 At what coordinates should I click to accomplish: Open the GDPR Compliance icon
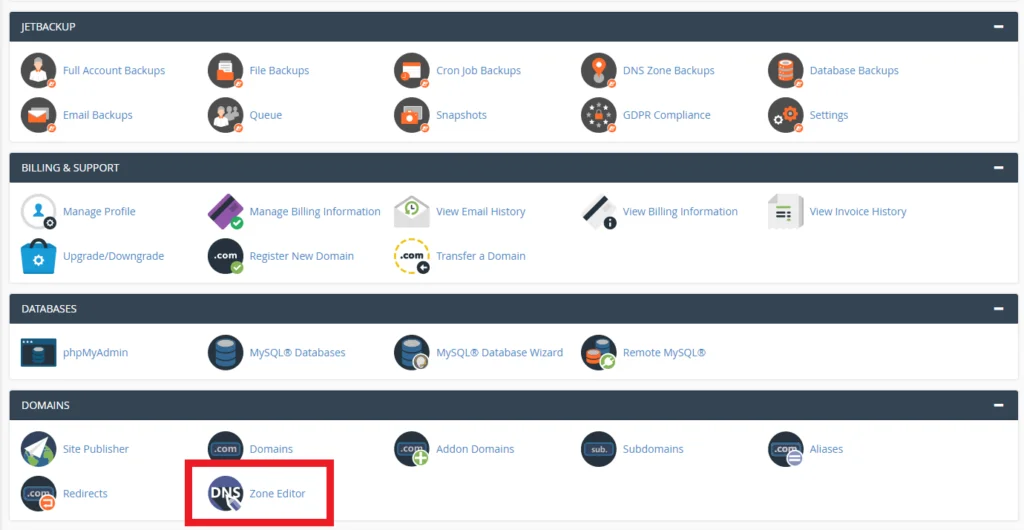(599, 115)
